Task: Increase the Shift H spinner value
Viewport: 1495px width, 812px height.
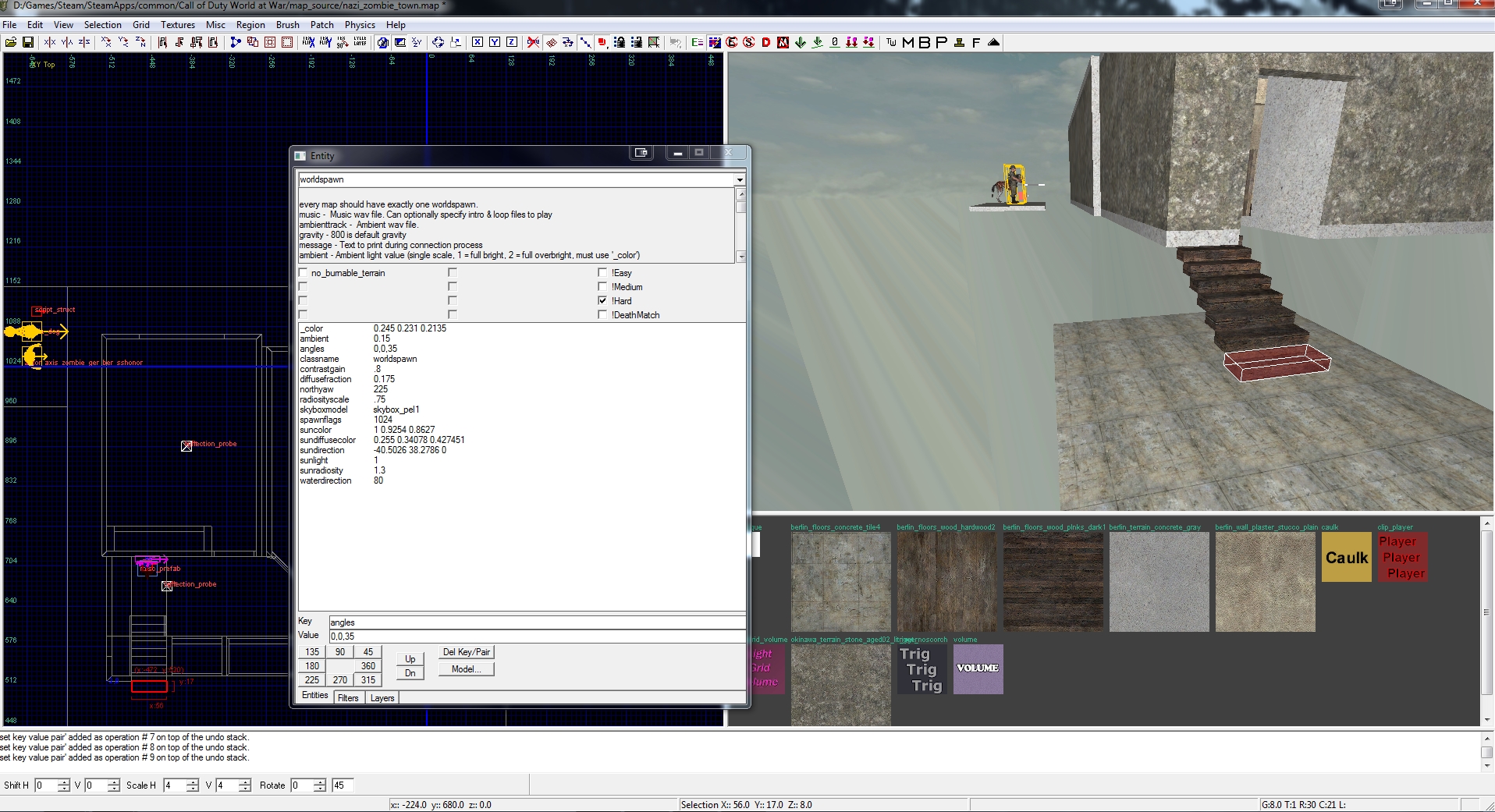Action: [x=64, y=782]
